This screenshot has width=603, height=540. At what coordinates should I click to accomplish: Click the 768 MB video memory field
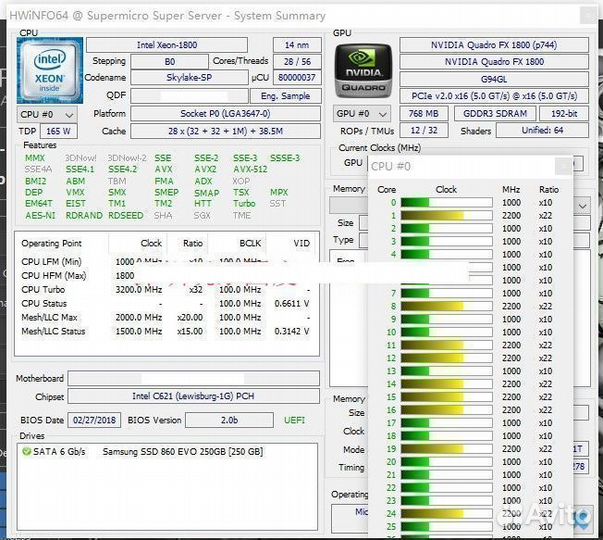pyautogui.click(x=424, y=113)
